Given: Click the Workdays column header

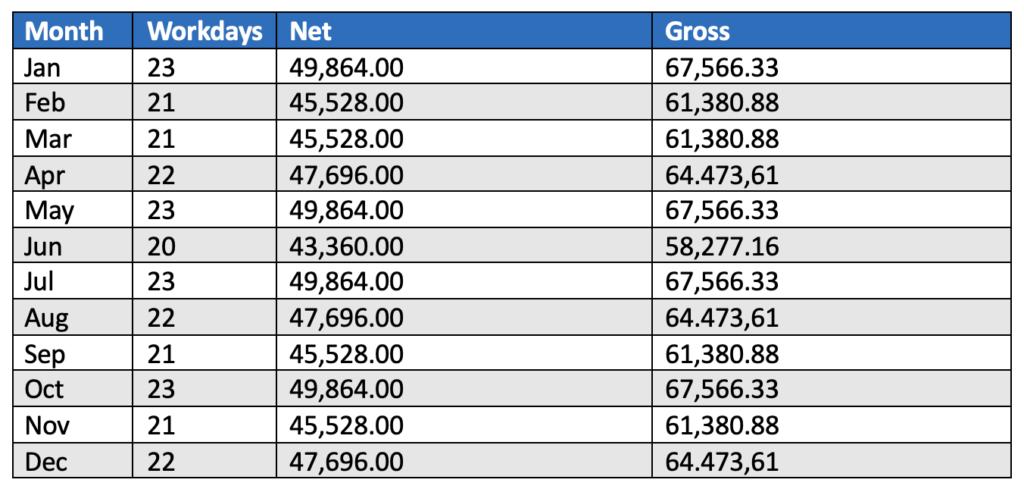Looking at the screenshot, I should coord(205,31).
